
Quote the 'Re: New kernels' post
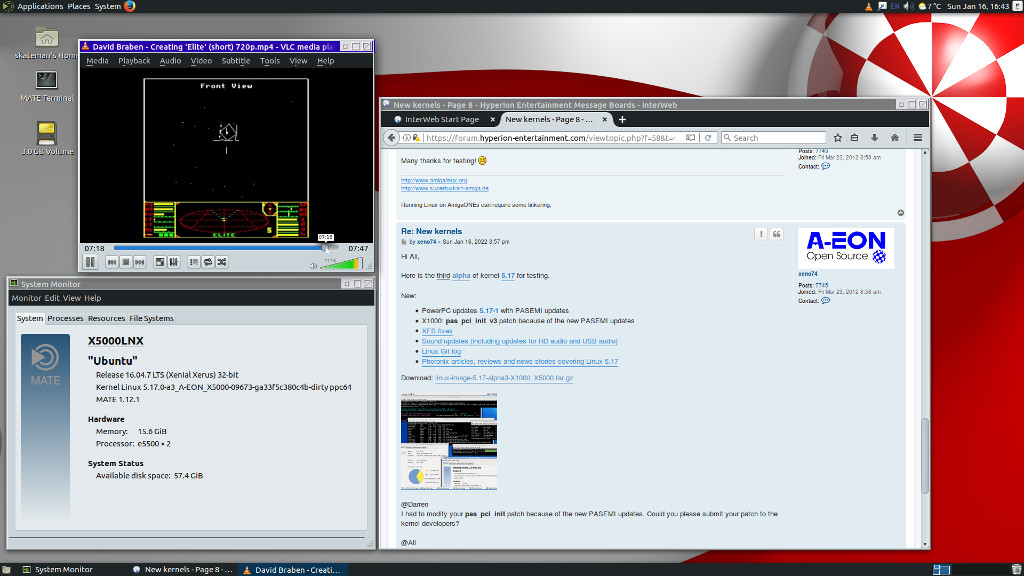point(776,234)
